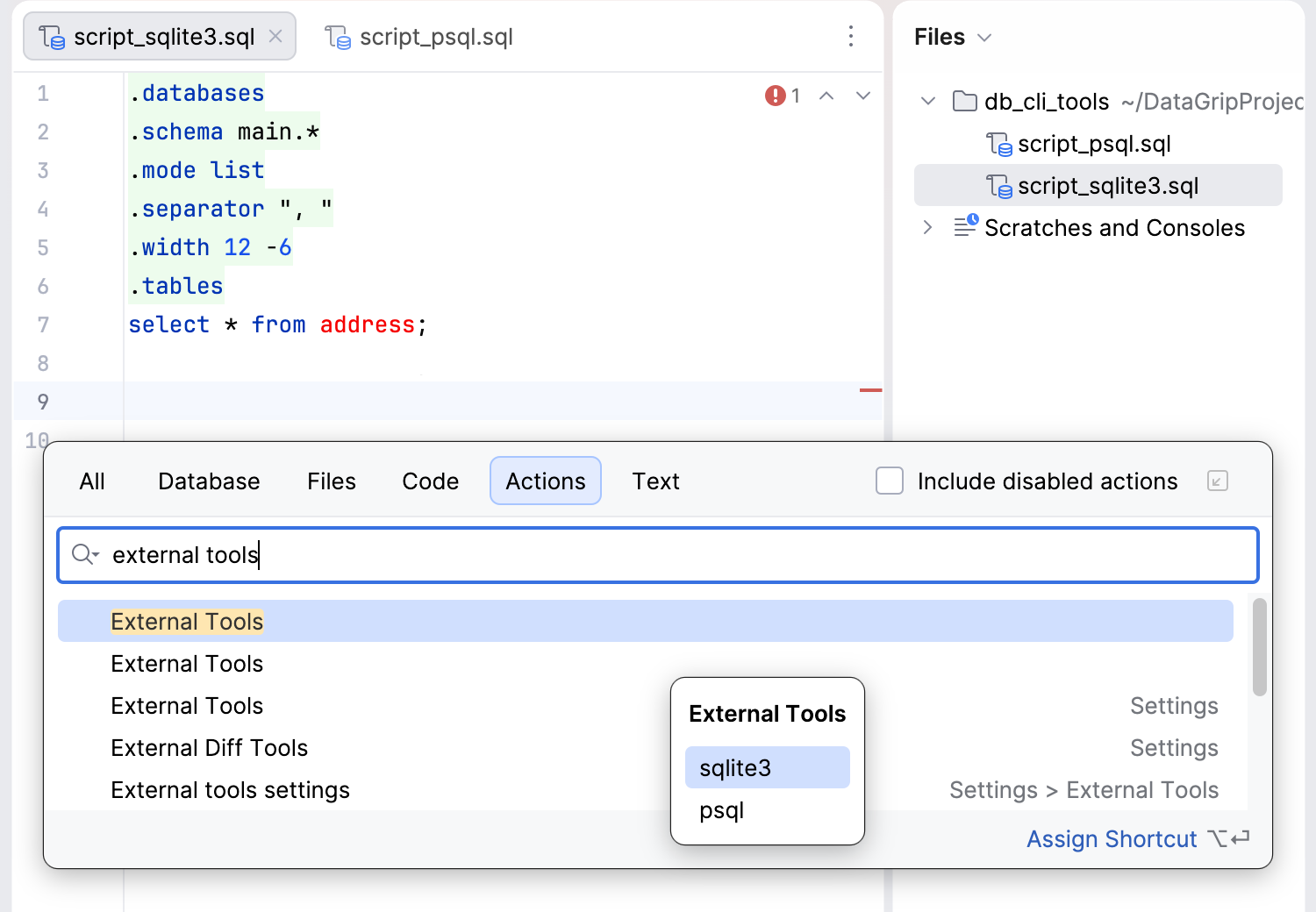Select the highlighted External Tools result
The width and height of the screenshot is (1316, 912).
point(646,621)
